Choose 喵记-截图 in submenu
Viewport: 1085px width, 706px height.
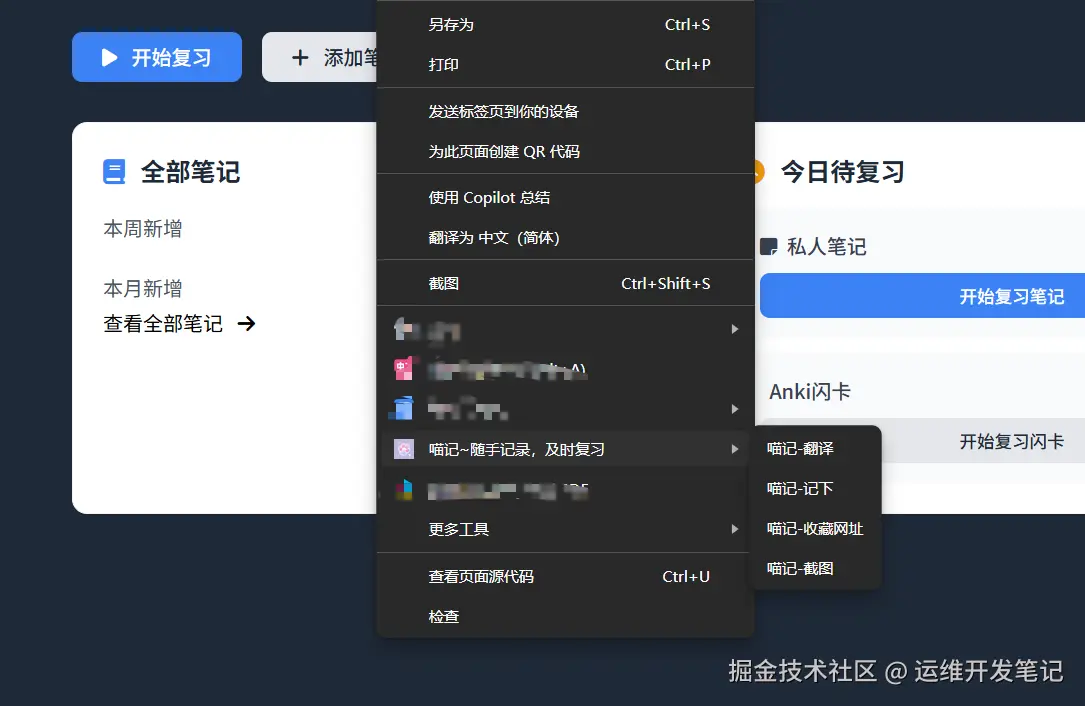tap(817, 569)
